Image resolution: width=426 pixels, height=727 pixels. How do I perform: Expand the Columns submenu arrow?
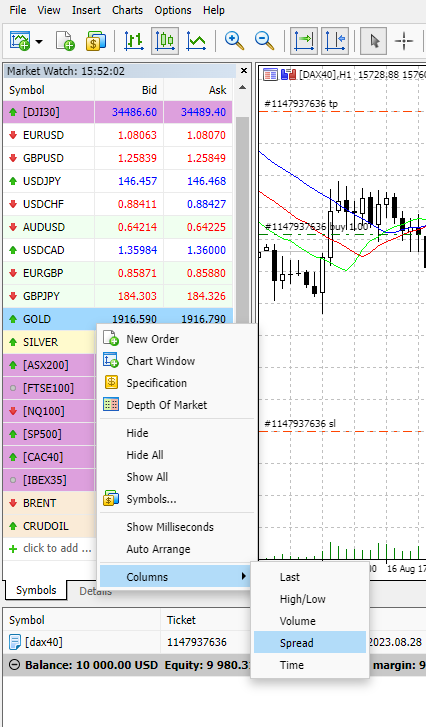[x=243, y=576]
